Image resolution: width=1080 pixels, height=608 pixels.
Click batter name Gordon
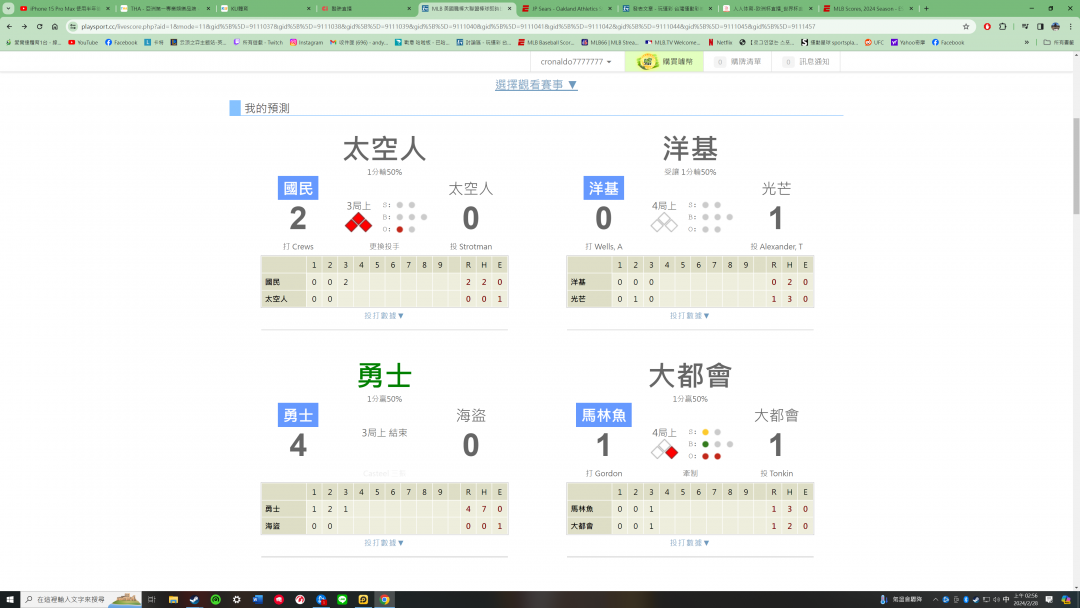coord(608,474)
